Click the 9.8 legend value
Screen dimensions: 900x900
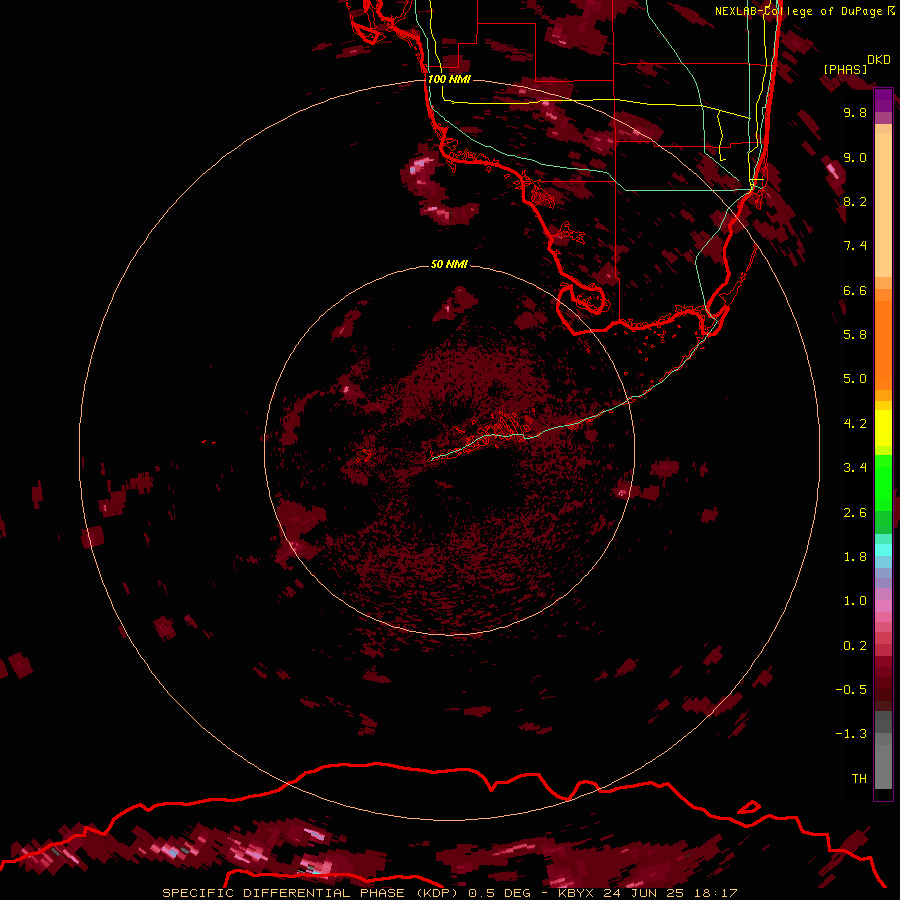(855, 112)
